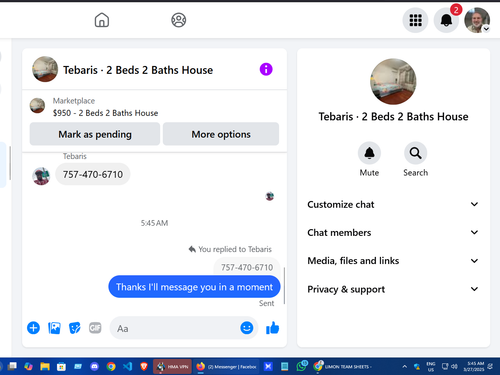Open More options for the listing

[x=221, y=134]
